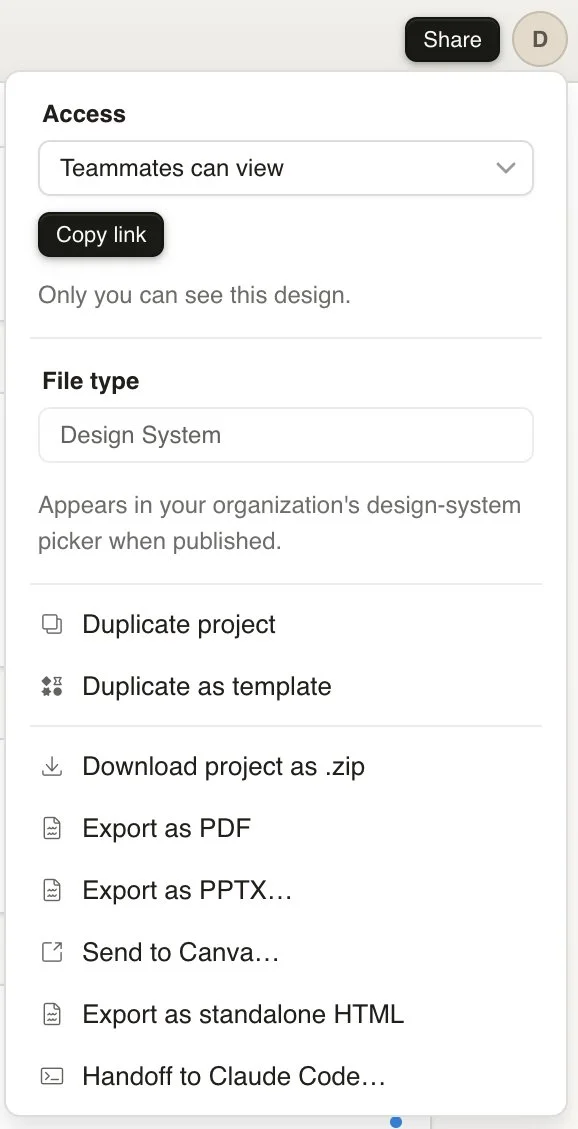The height and width of the screenshot is (1129, 578).
Task: Click the document icon next to Export as PDF
Action: pos(52,828)
